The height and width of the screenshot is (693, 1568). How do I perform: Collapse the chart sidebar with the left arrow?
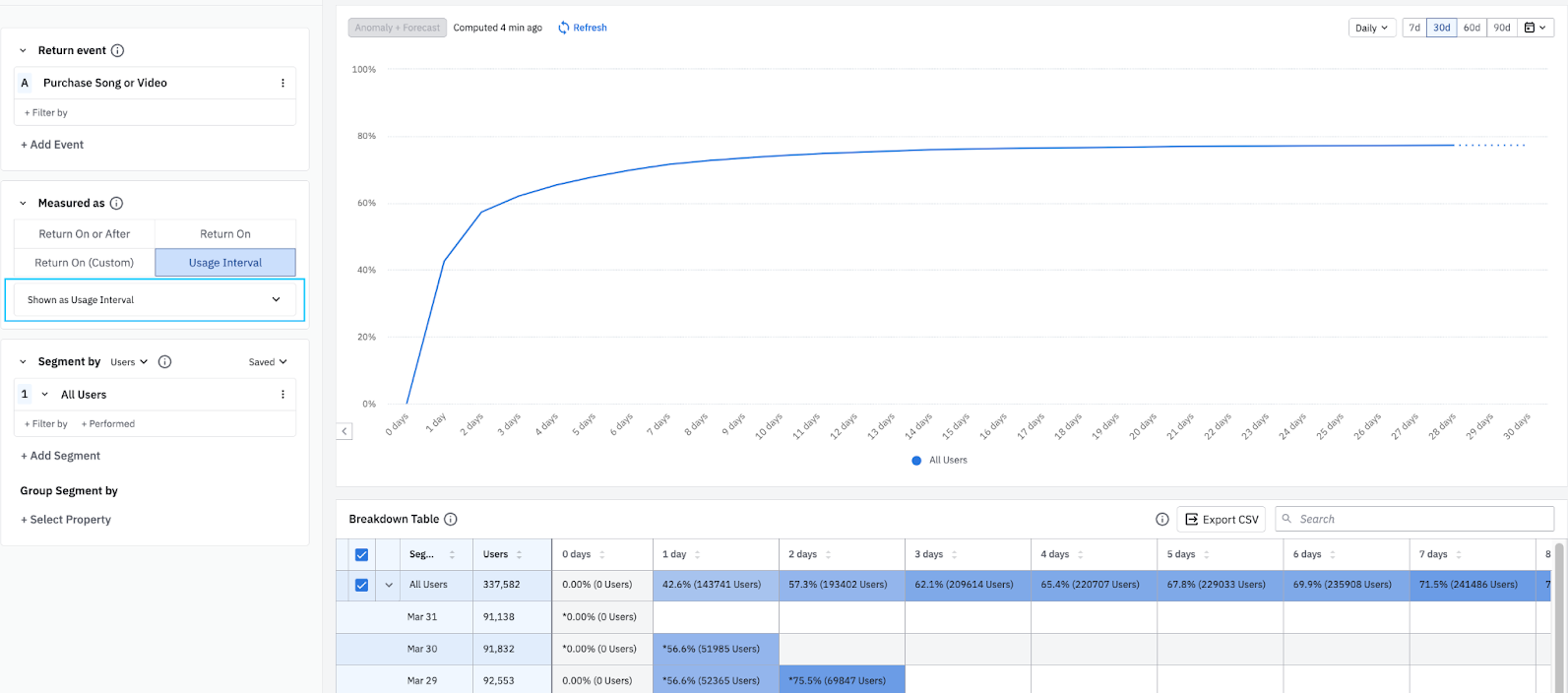coord(345,431)
